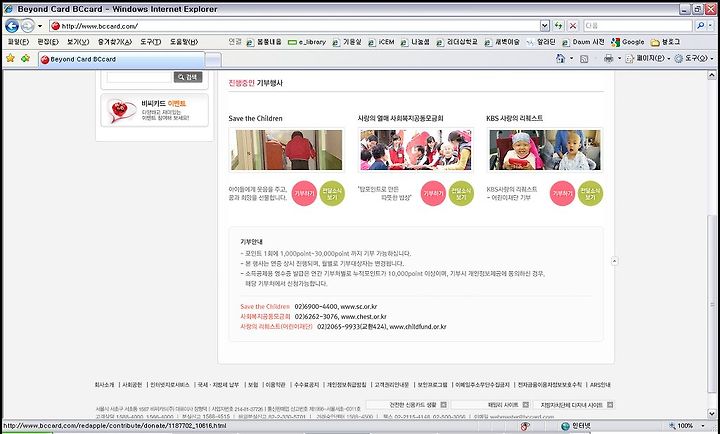Screen dimensions: 720x434
Task: Click green news button under 사랑의 열매
Action: (461, 193)
